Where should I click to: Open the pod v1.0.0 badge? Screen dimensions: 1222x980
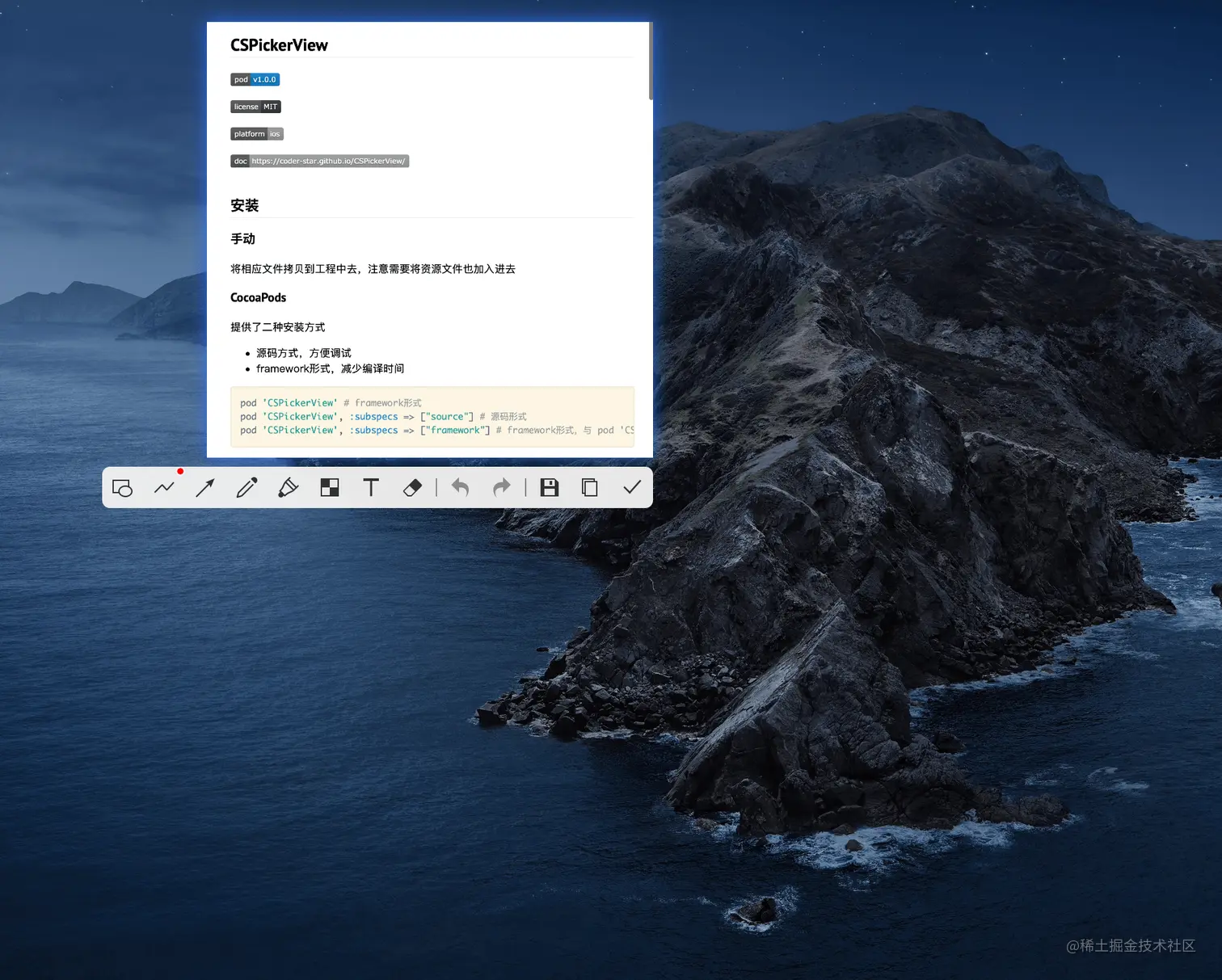click(x=255, y=79)
